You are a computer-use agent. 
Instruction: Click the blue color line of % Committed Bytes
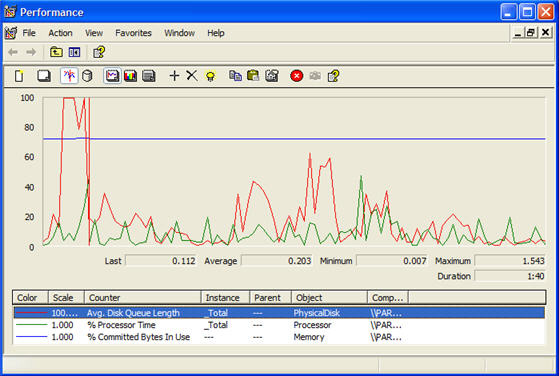[31, 336]
